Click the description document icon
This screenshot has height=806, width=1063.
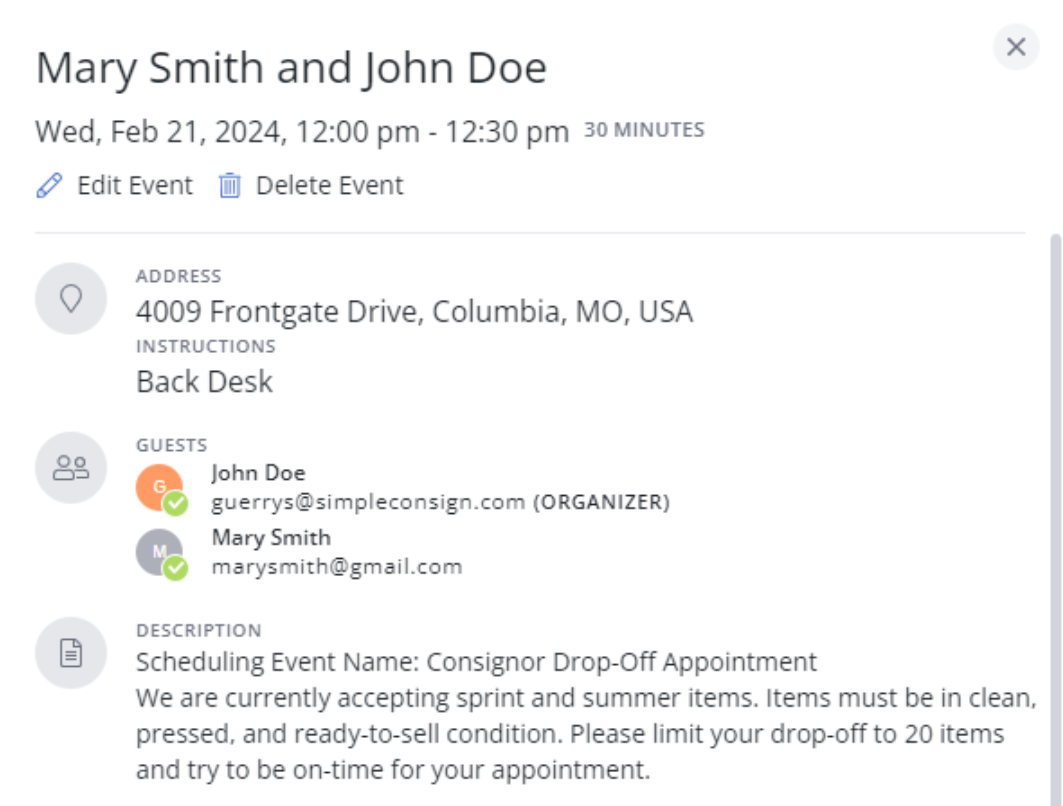tap(71, 653)
